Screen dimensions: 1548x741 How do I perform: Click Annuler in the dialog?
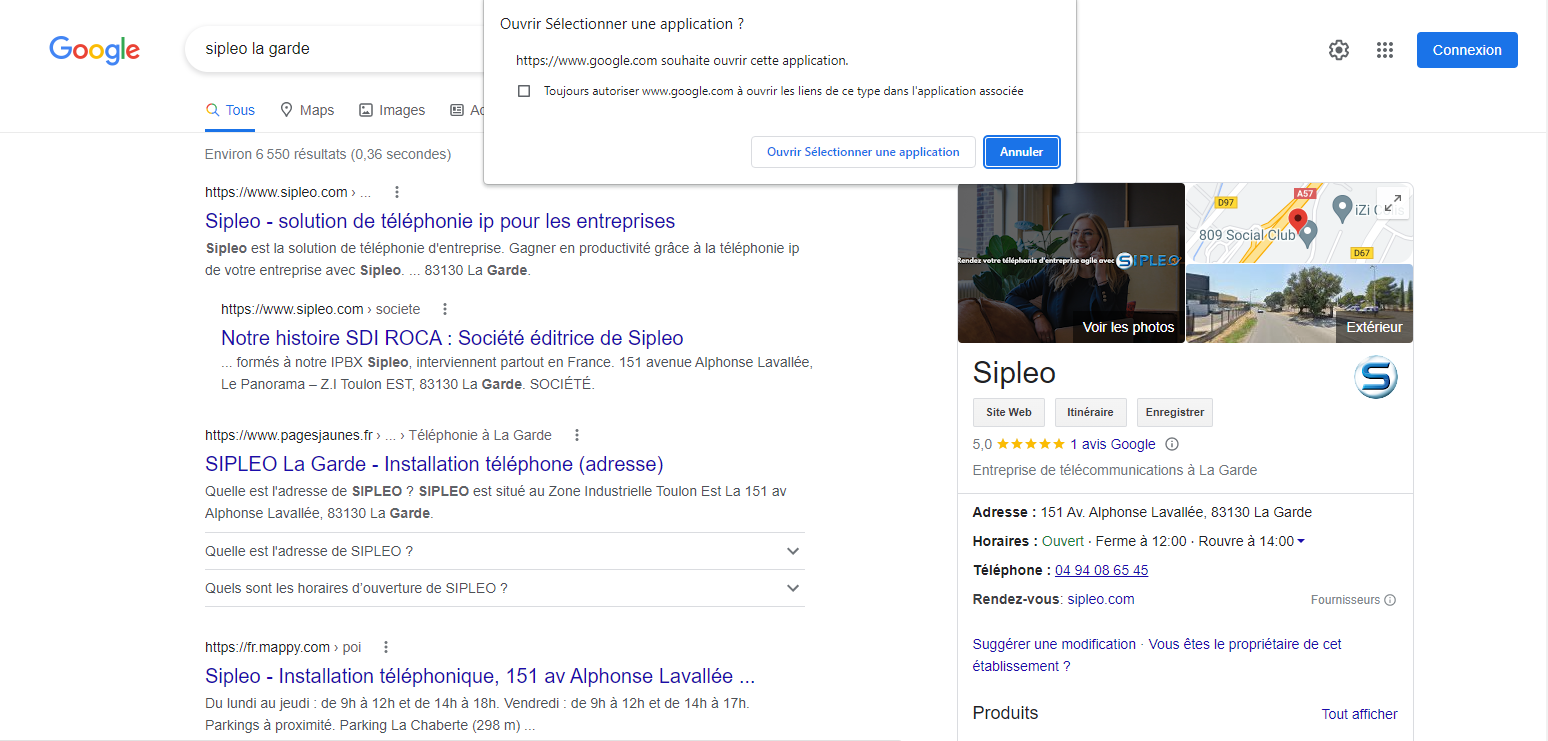point(1021,152)
